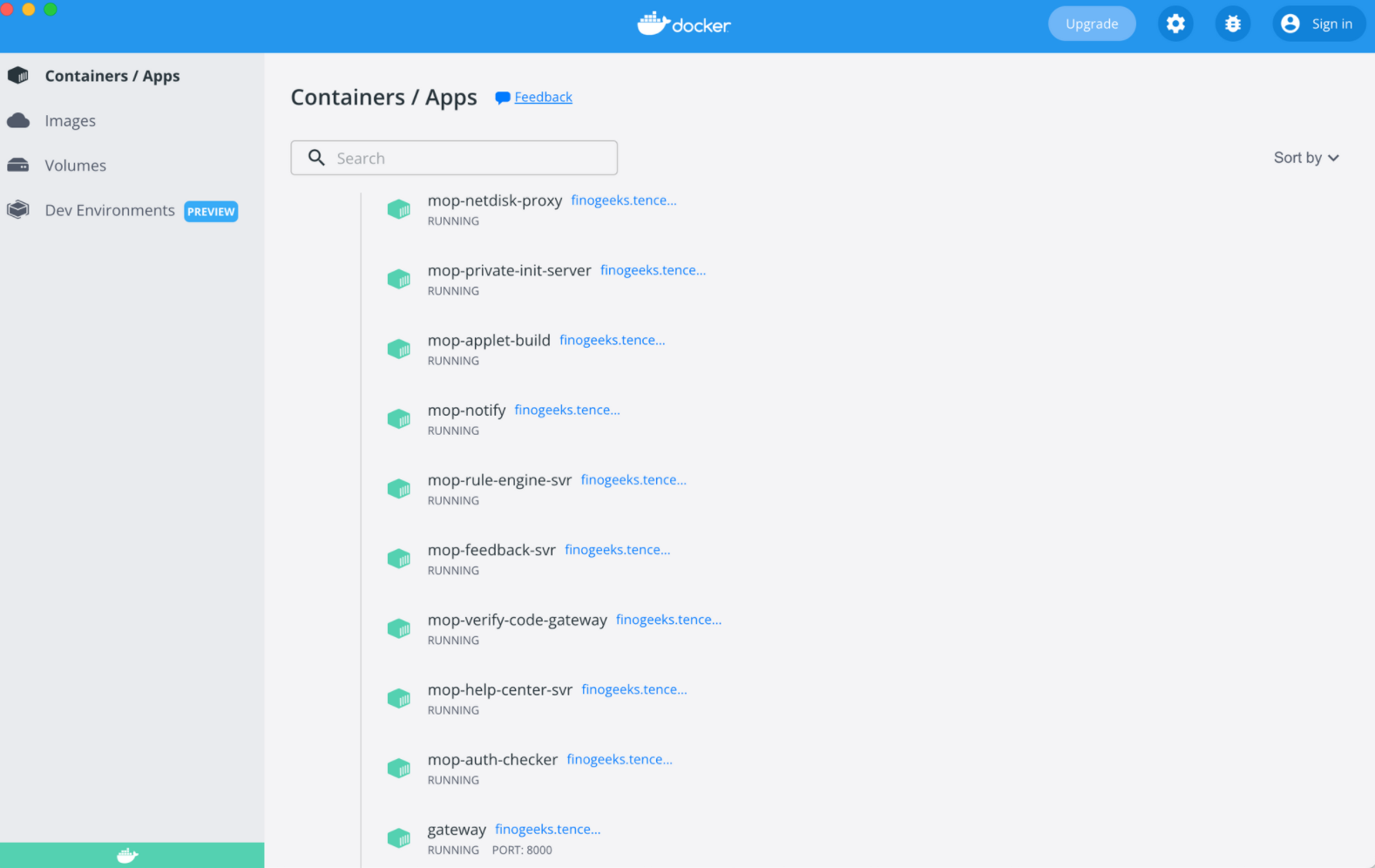Viewport: 1375px width, 868px height.
Task: Click the image link for mop-applet-build
Action: click(x=612, y=341)
